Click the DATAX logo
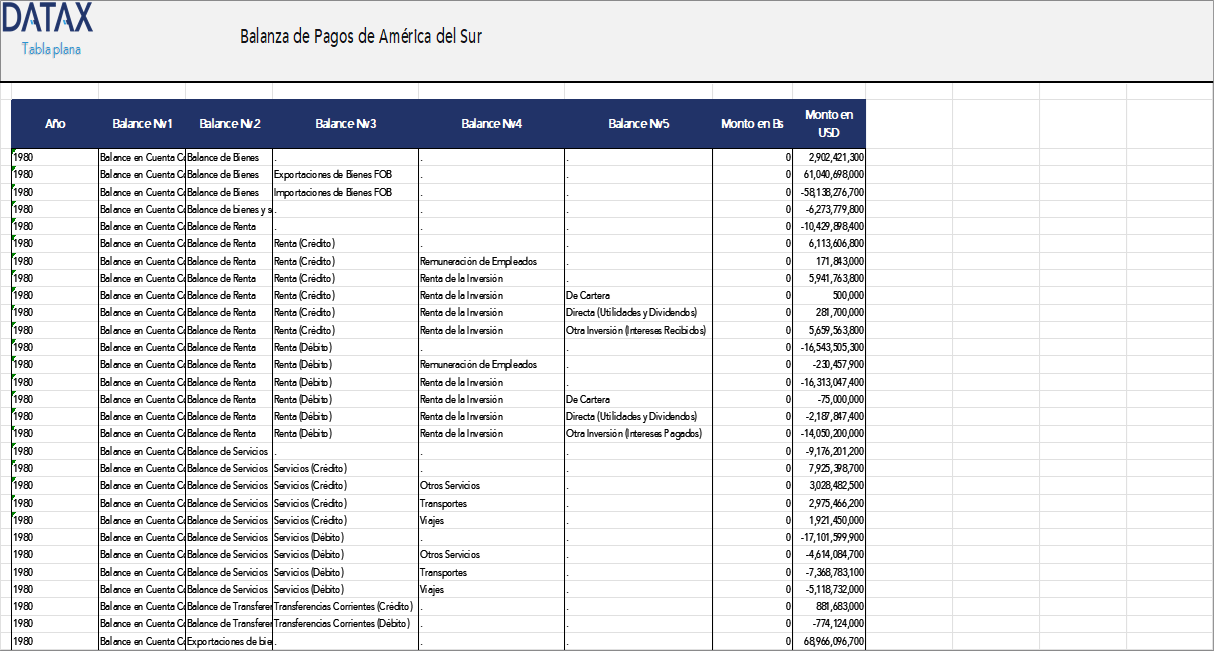 click(48, 20)
